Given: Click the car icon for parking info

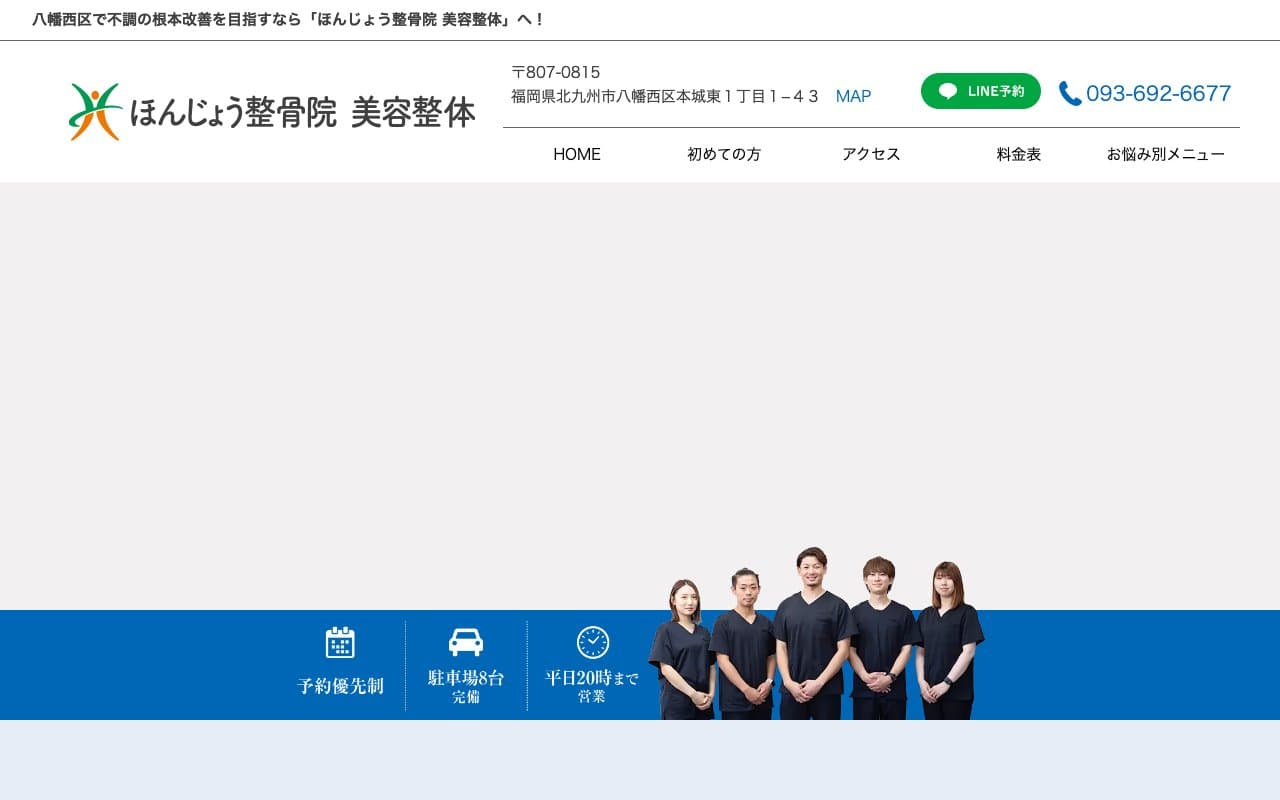Looking at the screenshot, I should (466, 642).
